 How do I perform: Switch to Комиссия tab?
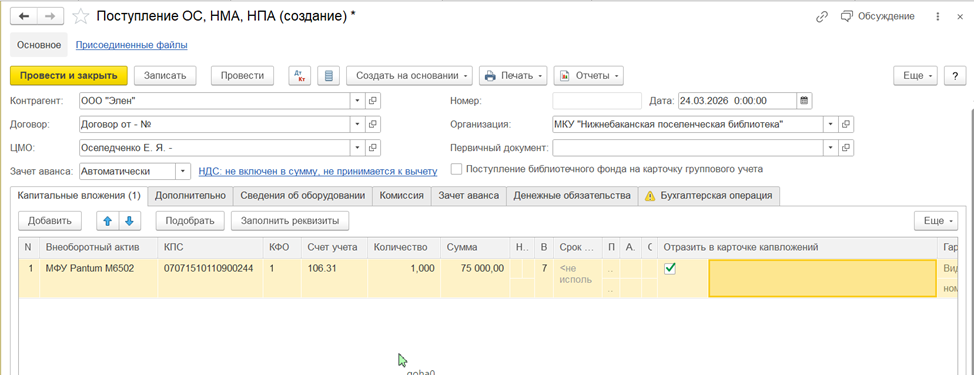tap(402, 196)
